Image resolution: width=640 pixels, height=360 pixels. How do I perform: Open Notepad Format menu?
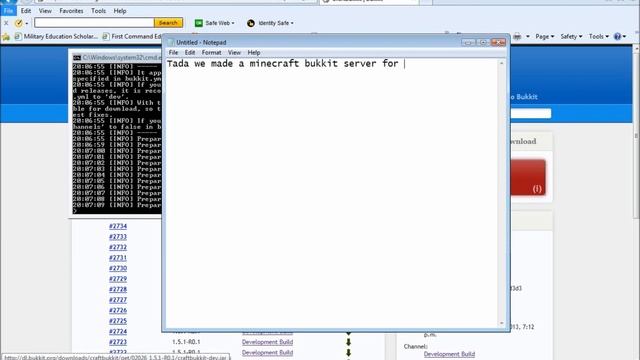click(x=211, y=53)
